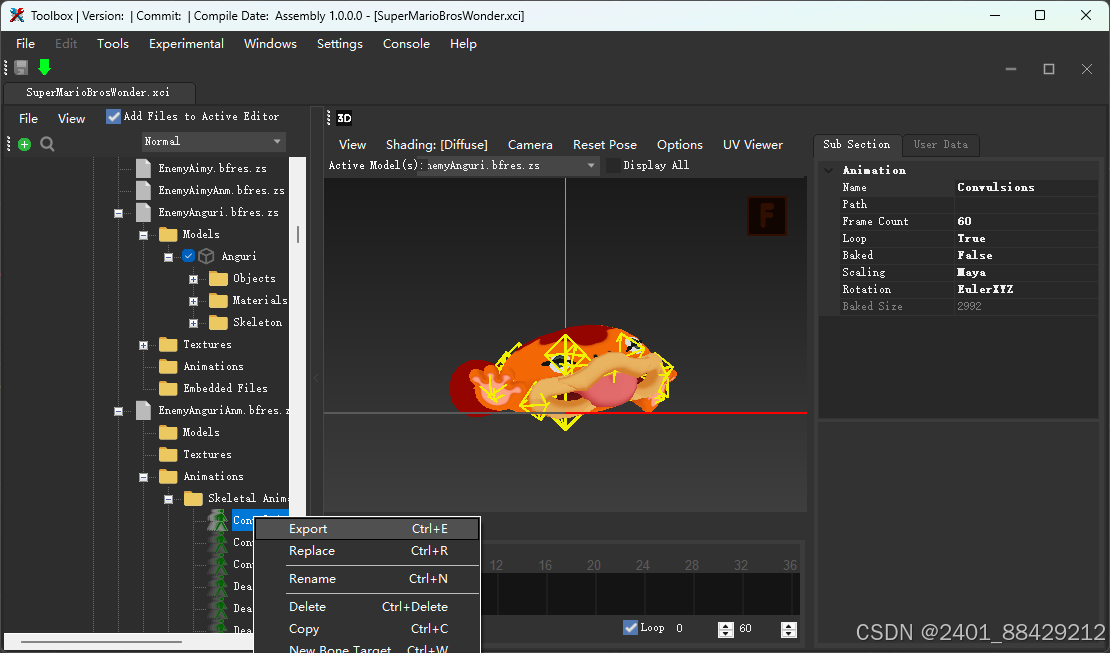Click the selected skeletal animation figure icon
Screen dimensions: 1110x653
pyautogui.click(x=218, y=521)
